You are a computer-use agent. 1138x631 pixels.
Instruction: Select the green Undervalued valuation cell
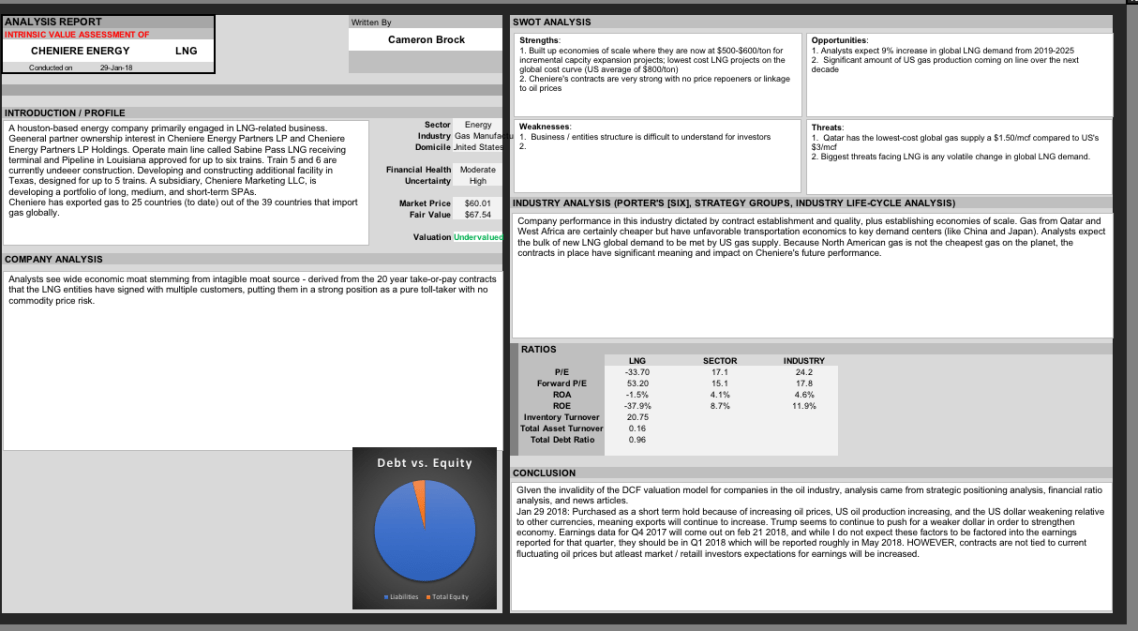478,237
